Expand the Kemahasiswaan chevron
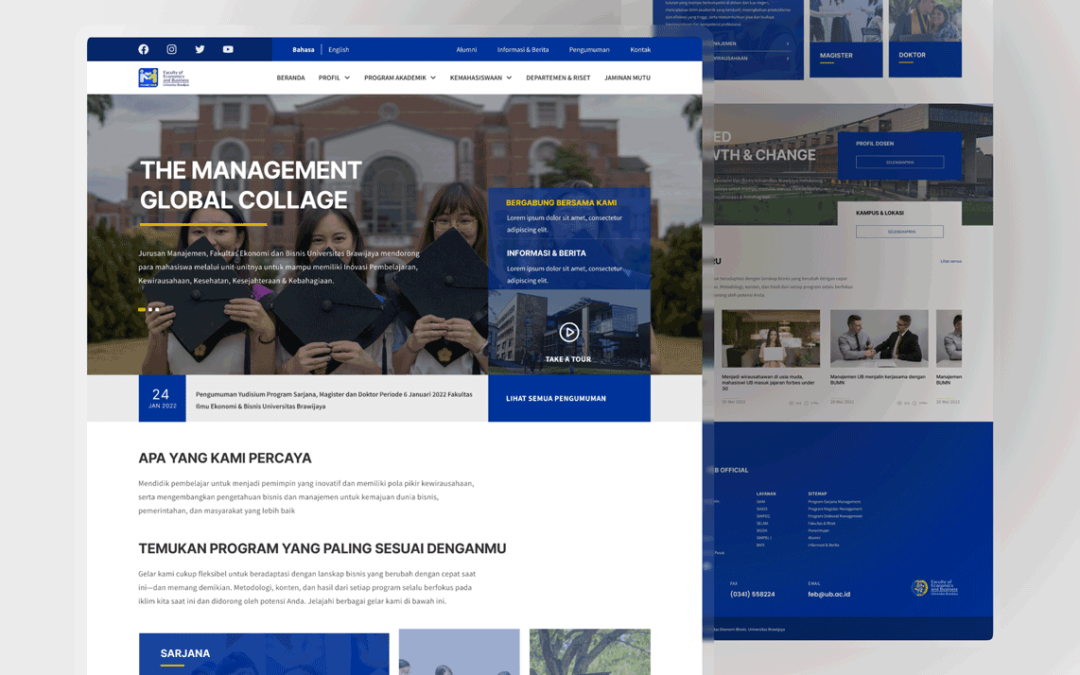 click(x=509, y=78)
